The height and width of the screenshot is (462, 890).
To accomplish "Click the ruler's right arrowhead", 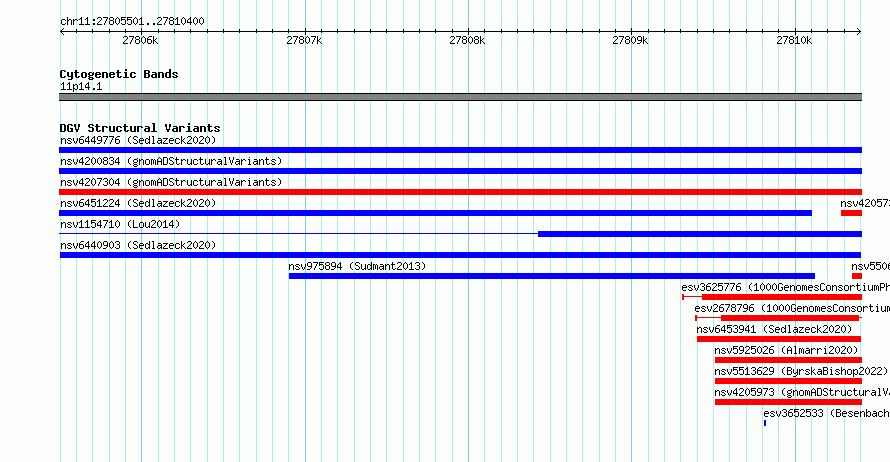I will pos(859,32).
